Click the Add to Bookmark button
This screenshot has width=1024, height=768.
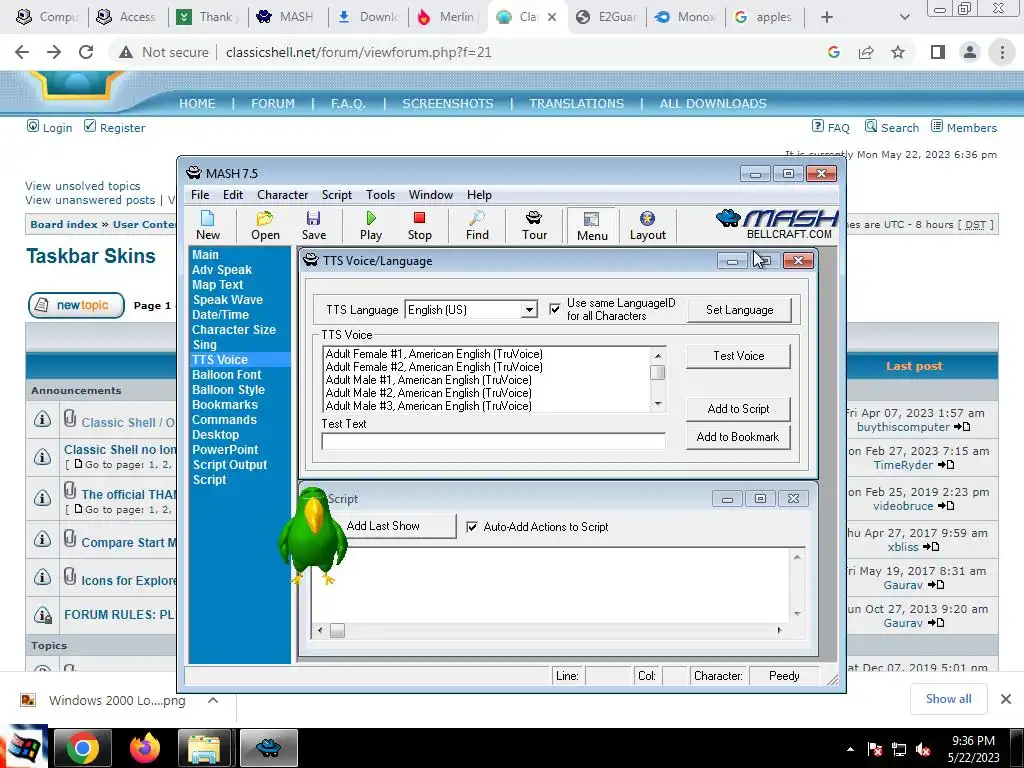point(738,437)
